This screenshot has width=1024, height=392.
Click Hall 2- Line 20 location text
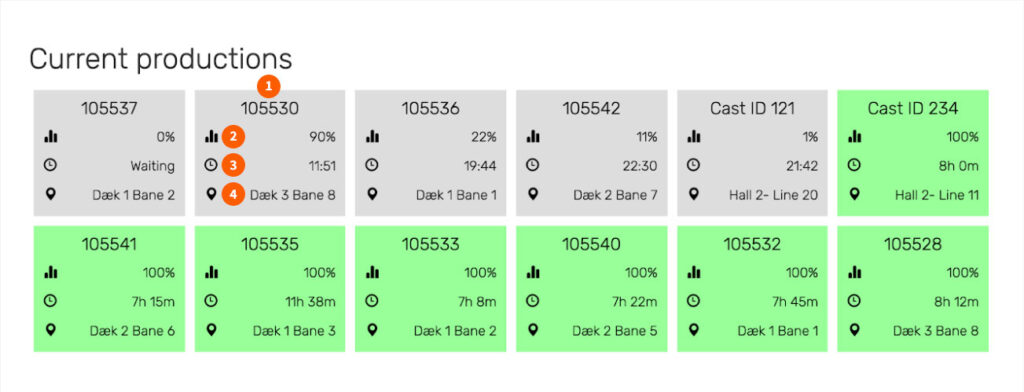(x=773, y=195)
